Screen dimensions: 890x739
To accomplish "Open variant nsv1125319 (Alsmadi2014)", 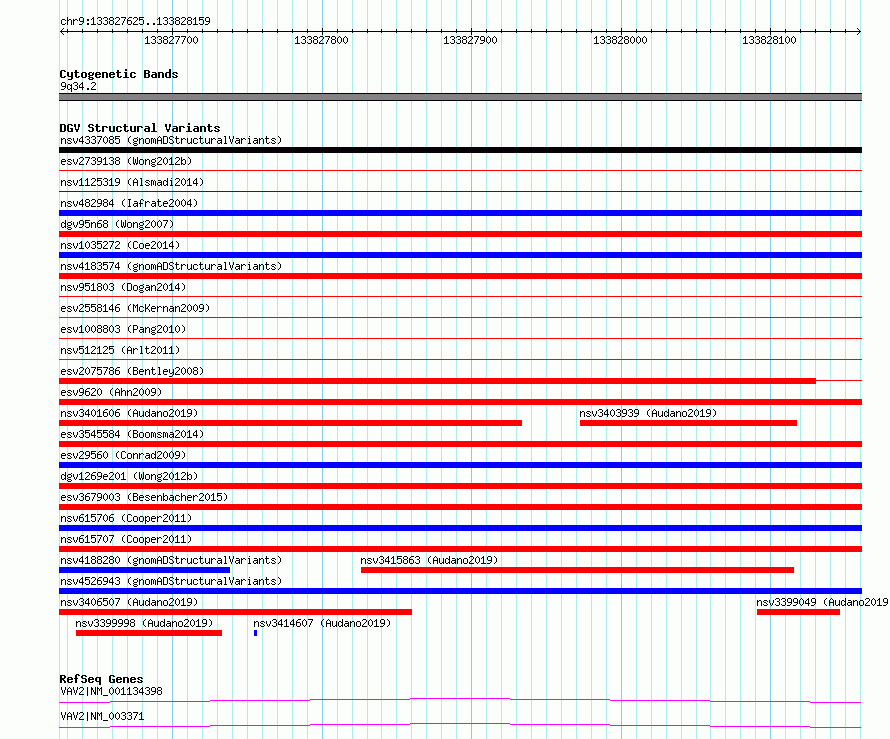I will (x=132, y=182).
